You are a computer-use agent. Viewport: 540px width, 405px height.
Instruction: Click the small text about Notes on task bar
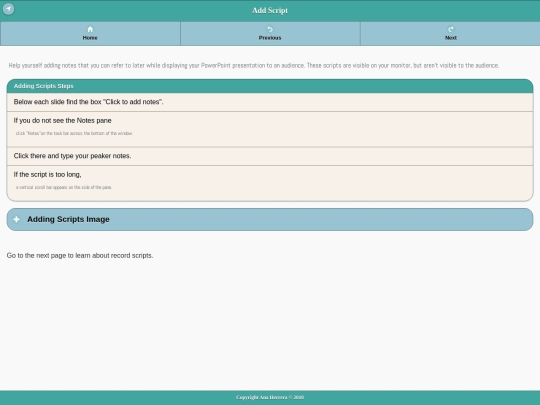74,133
